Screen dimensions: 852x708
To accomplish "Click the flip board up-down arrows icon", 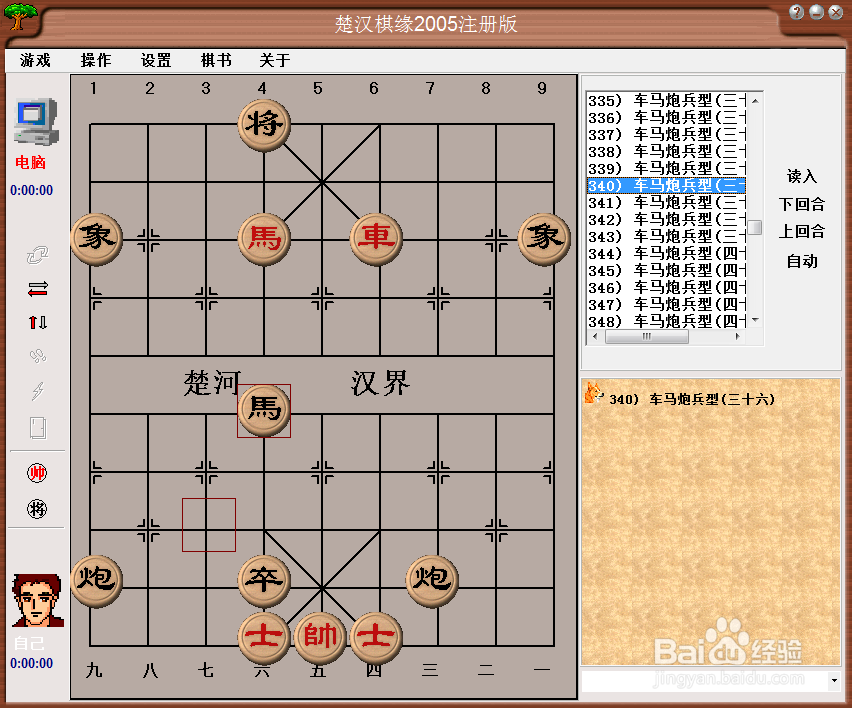I will coord(37,322).
